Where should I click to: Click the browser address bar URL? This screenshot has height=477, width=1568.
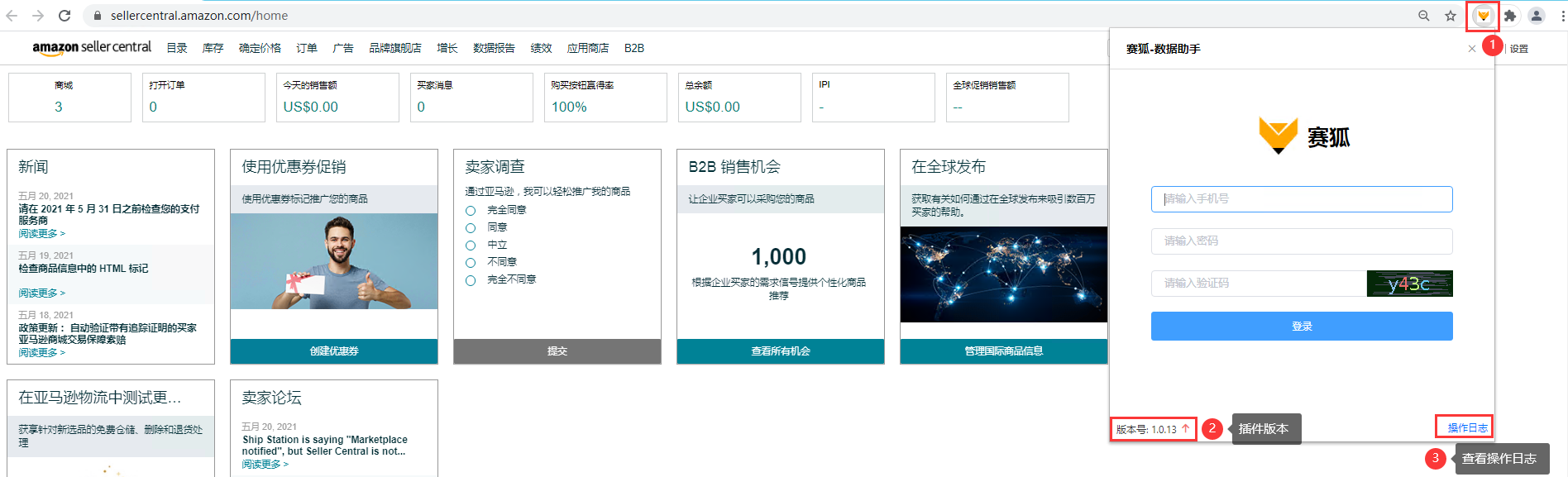(199, 16)
